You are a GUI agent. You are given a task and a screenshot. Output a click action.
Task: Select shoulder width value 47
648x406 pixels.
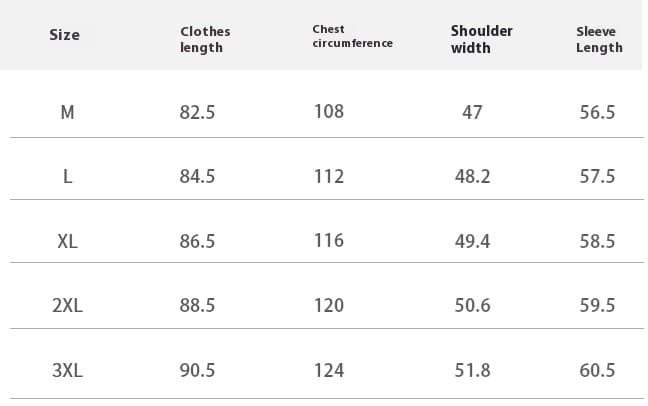(472, 112)
